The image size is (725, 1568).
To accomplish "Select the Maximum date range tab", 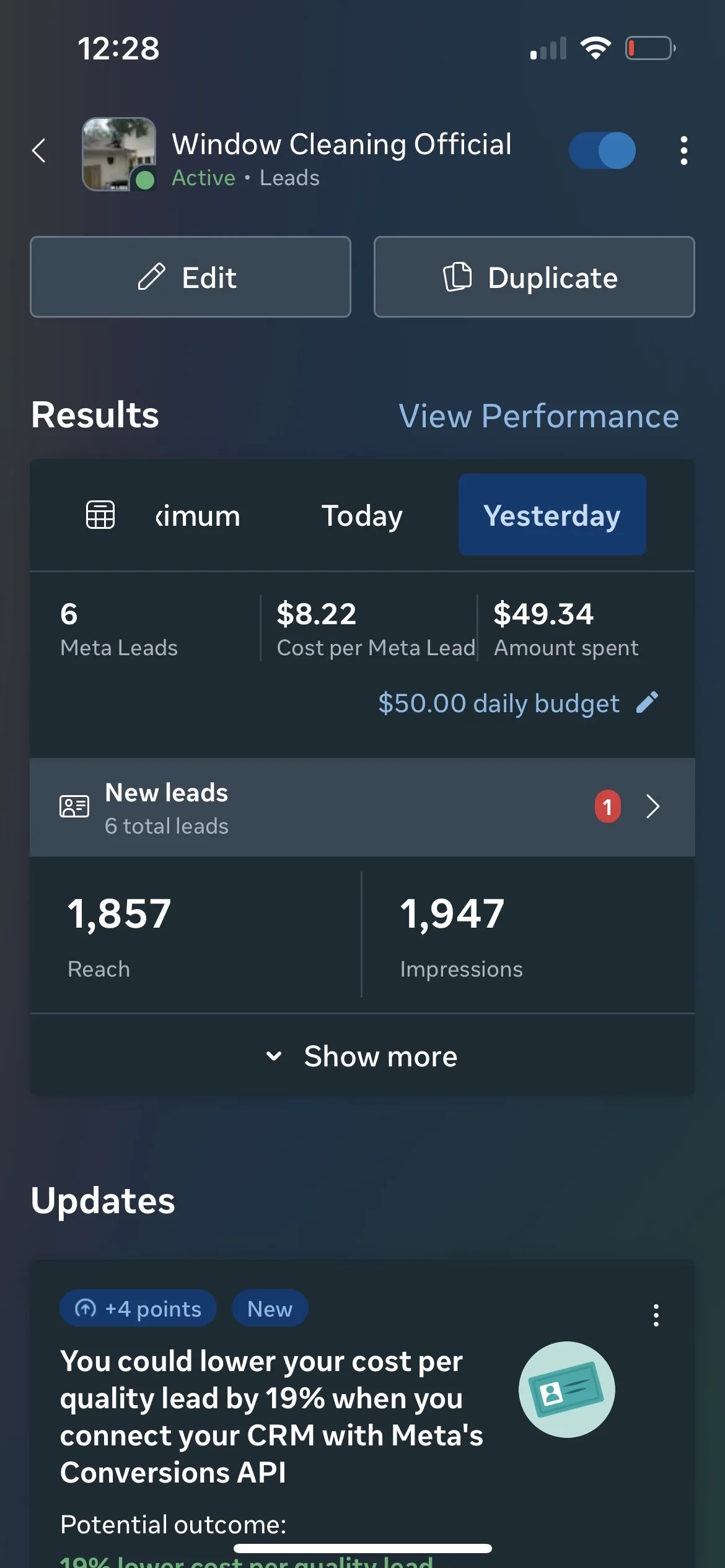I will 198,515.
